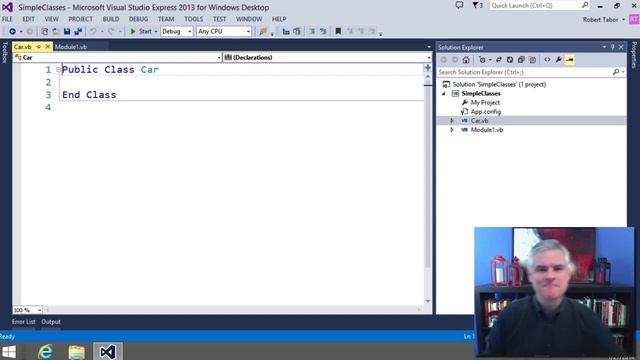The width and height of the screenshot is (640, 360).
Task: Click the Uncomment Lines icon
Action: click(x=323, y=31)
